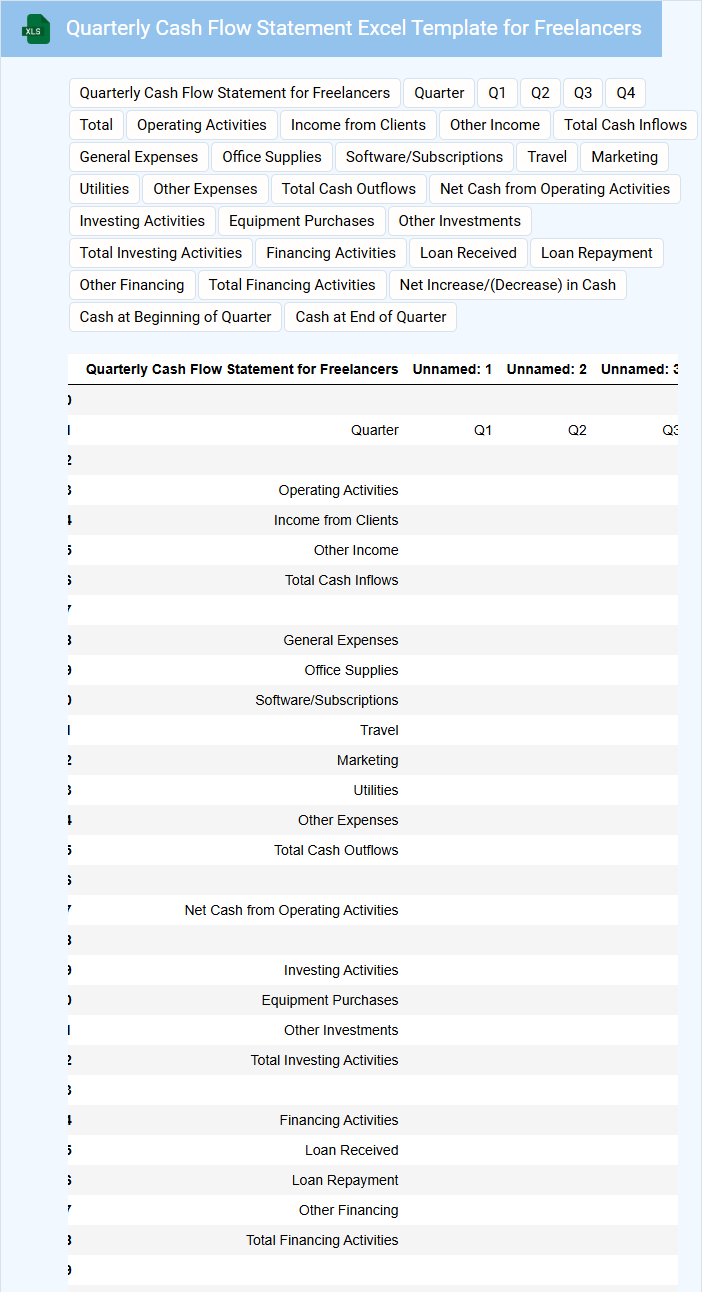Click the Unnamed: 2 column header
Screen dimensions: 702x1292
click(x=546, y=369)
